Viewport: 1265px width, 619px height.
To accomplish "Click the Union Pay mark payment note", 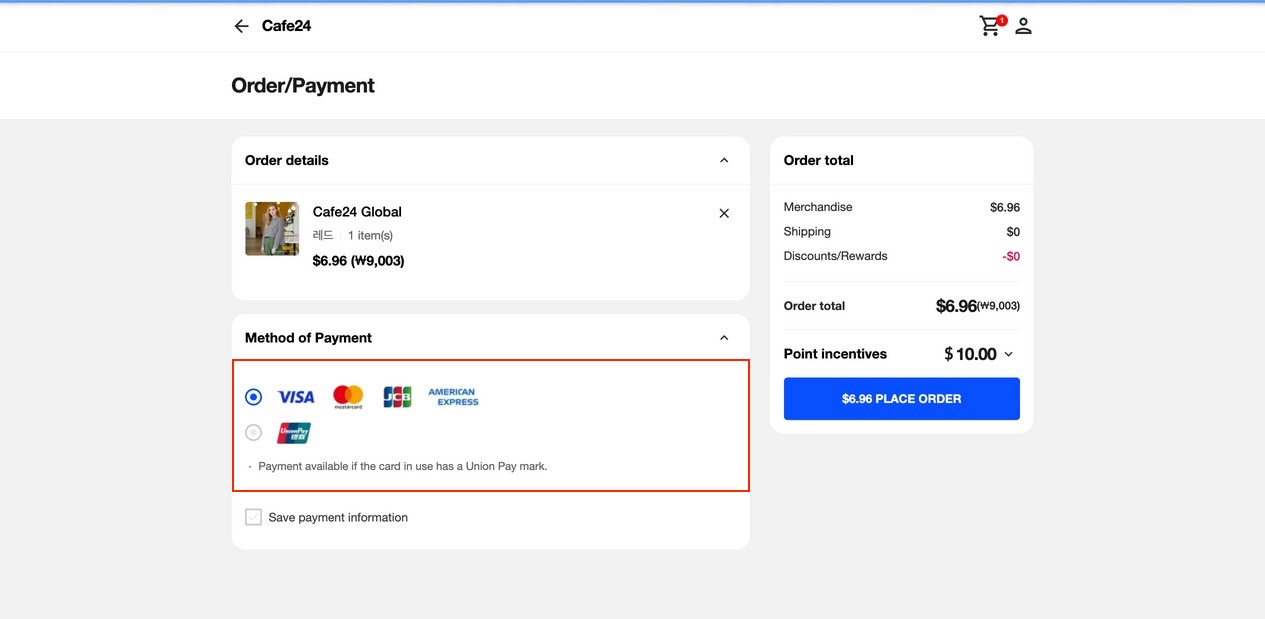I will [403, 466].
